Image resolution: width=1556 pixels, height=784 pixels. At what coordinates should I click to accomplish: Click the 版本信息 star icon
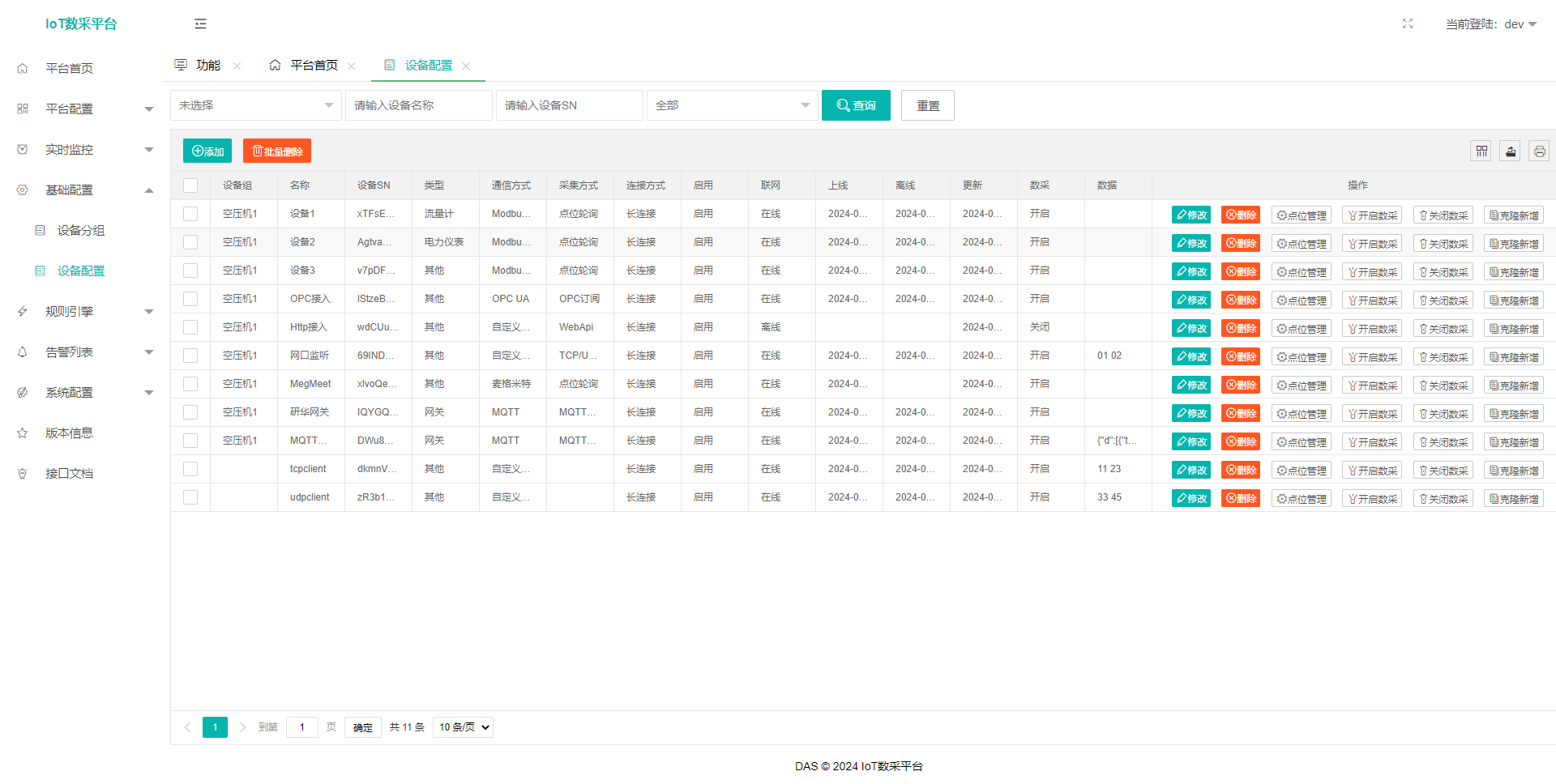tap(23, 433)
